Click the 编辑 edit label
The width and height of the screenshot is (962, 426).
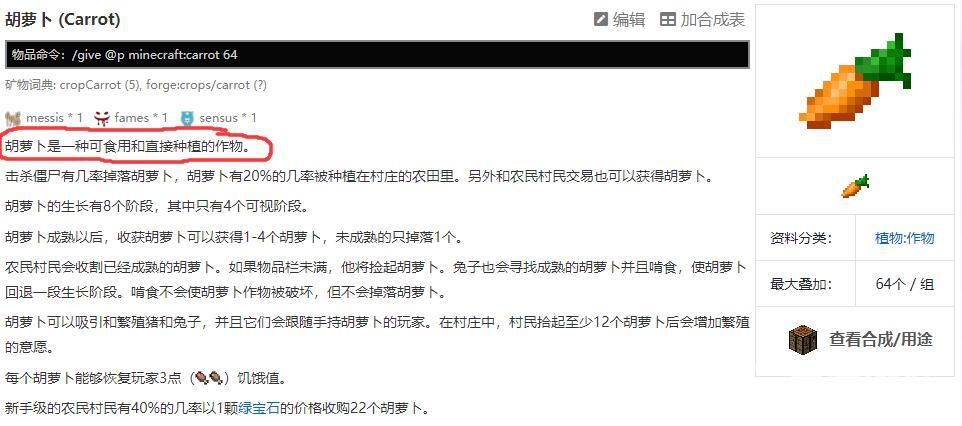coord(629,20)
